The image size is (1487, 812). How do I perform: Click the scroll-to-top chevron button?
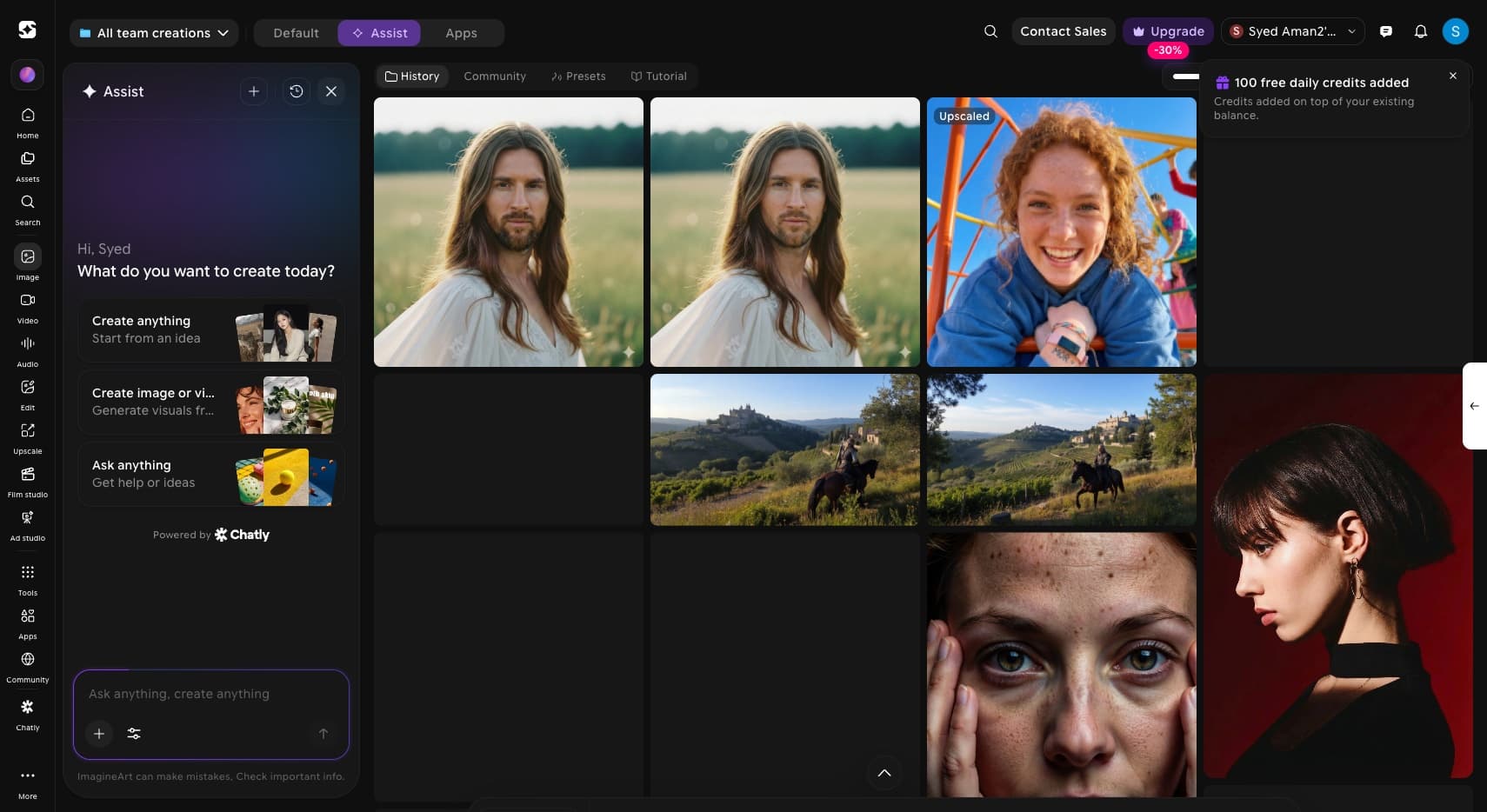[x=884, y=774]
